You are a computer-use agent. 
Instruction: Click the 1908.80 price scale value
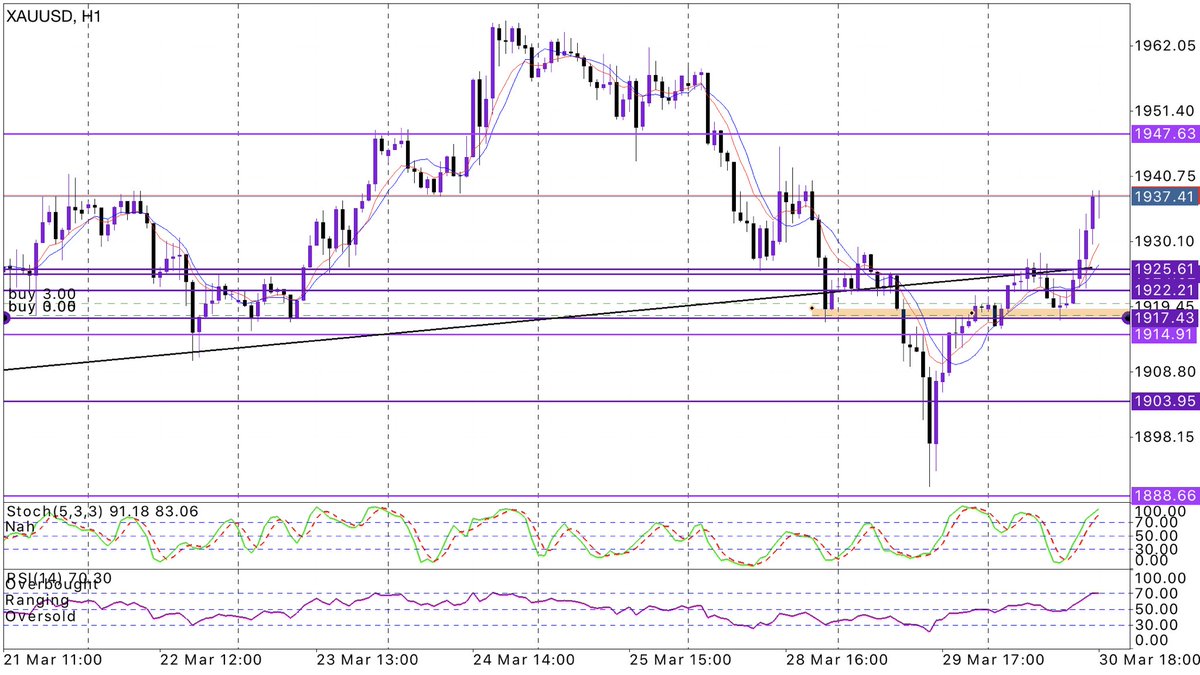pyautogui.click(x=1165, y=371)
